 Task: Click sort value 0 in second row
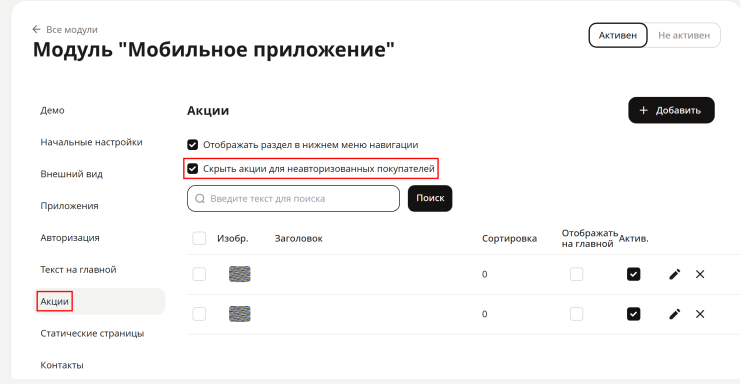[x=485, y=314]
